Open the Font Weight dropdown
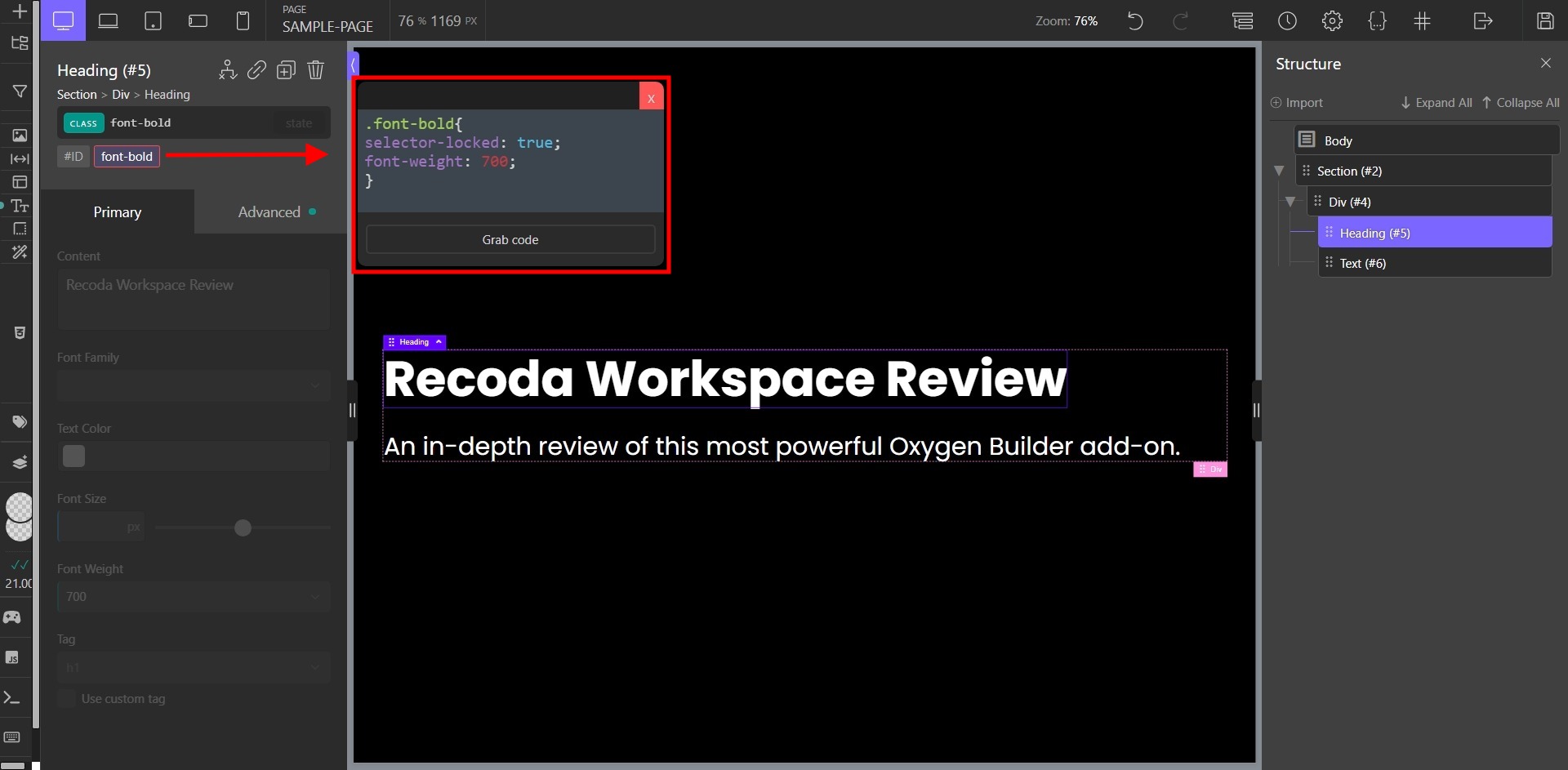The image size is (1568, 770). click(193, 596)
